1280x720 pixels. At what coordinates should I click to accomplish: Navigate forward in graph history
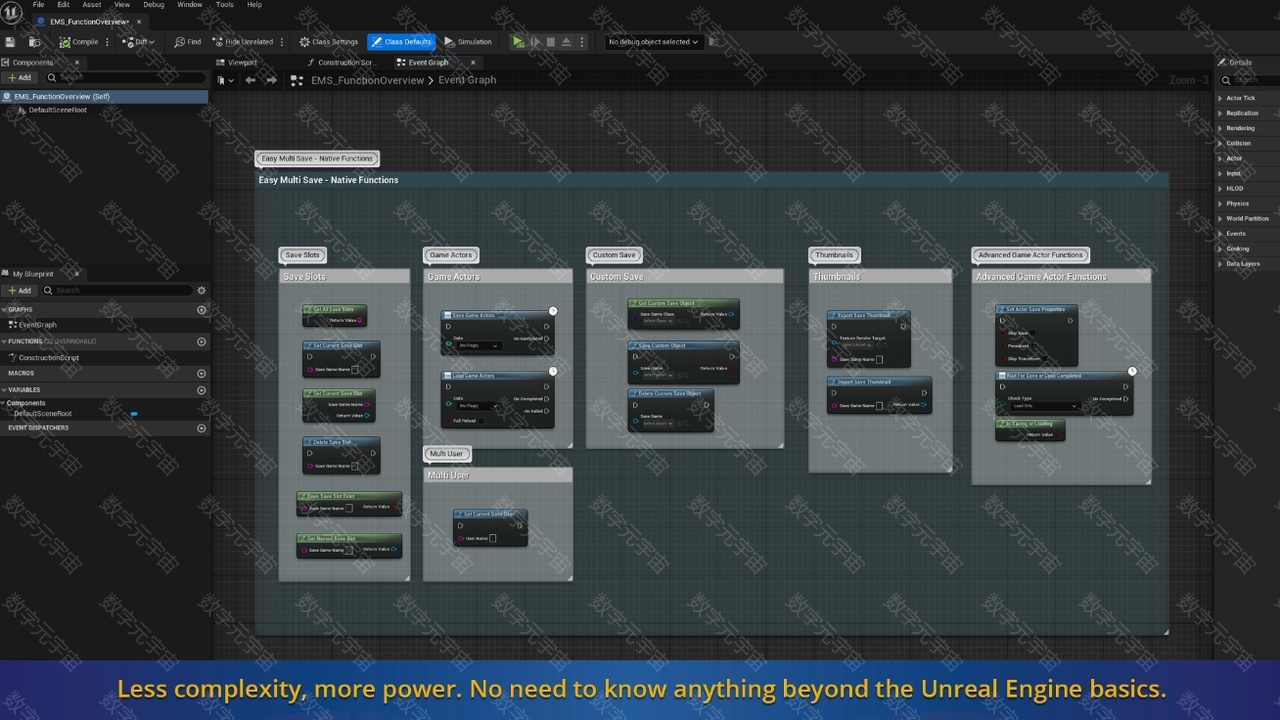(x=271, y=80)
